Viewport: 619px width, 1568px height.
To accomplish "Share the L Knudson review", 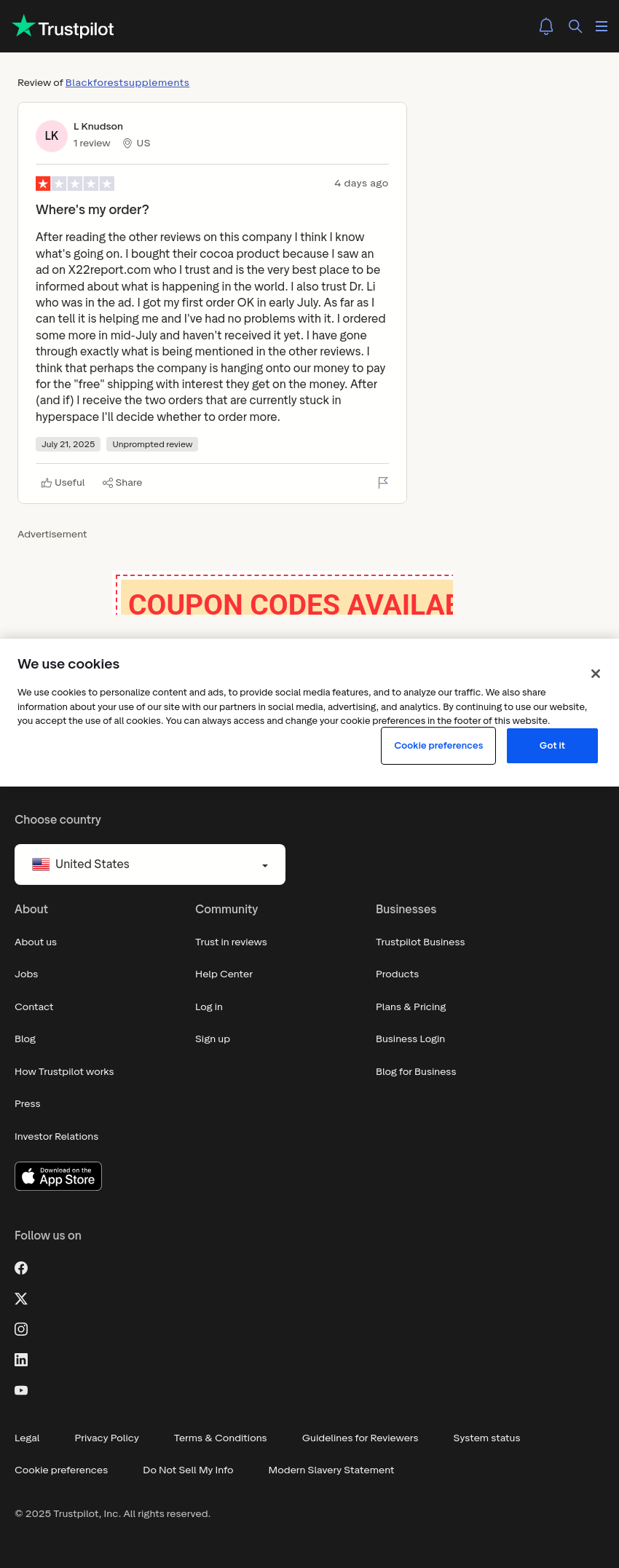I will point(122,483).
